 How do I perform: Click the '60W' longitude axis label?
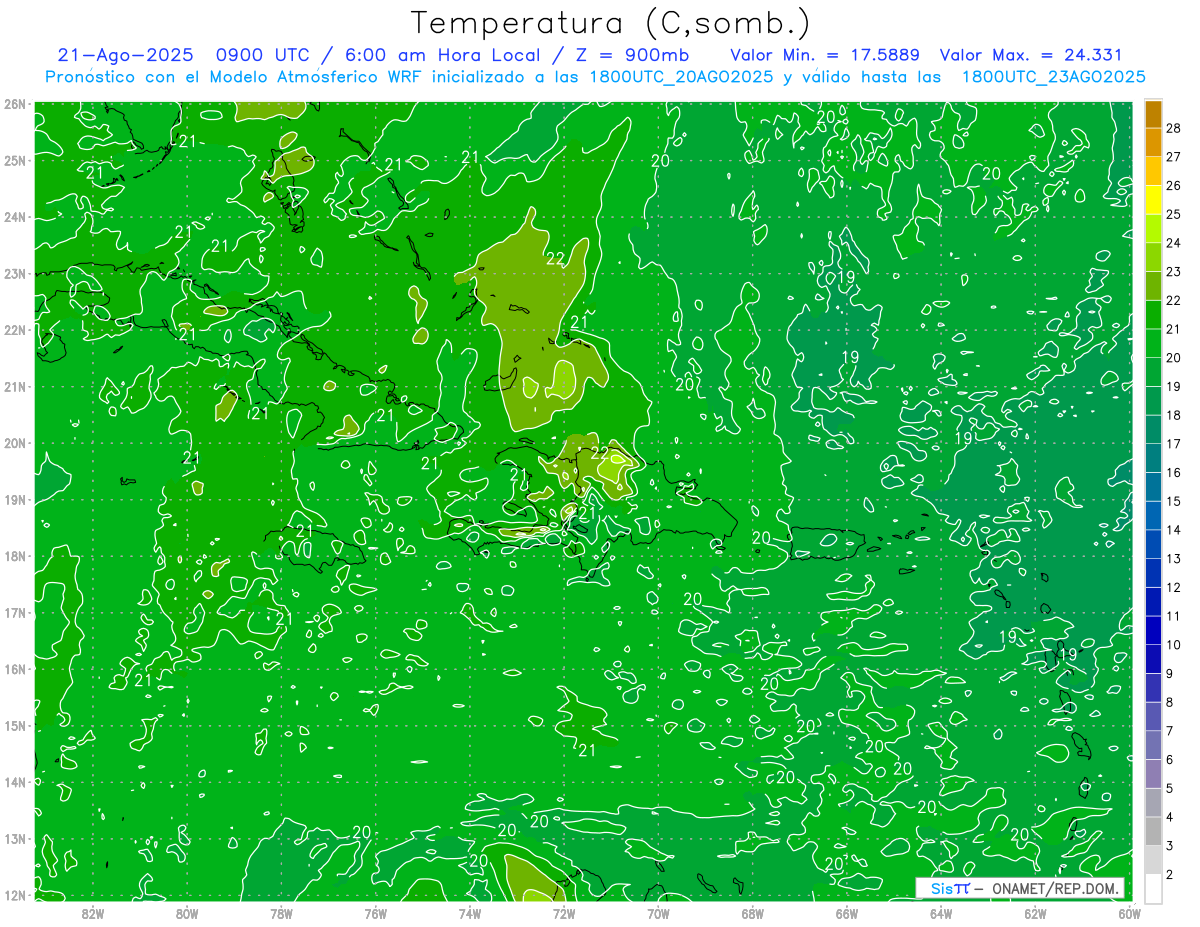[1129, 914]
